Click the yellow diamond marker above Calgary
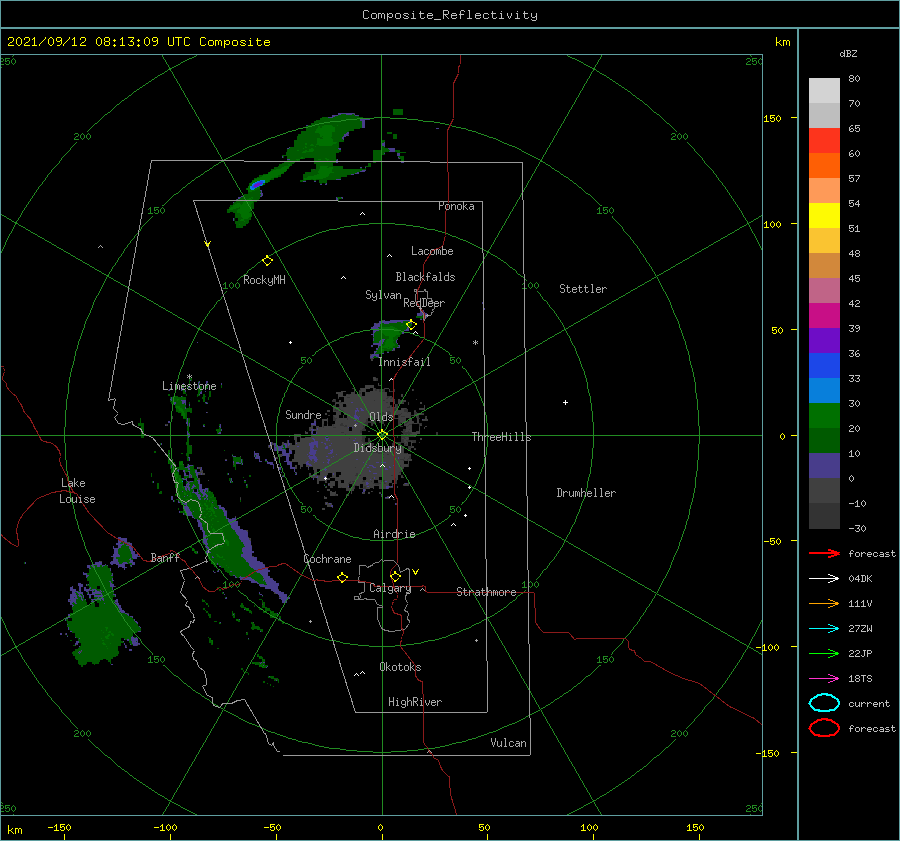The height and width of the screenshot is (841, 900). (x=395, y=576)
